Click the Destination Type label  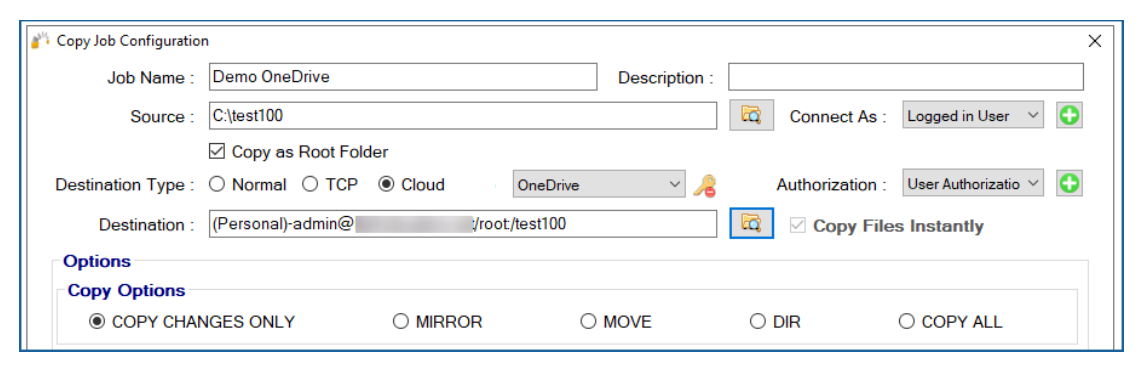125,185
